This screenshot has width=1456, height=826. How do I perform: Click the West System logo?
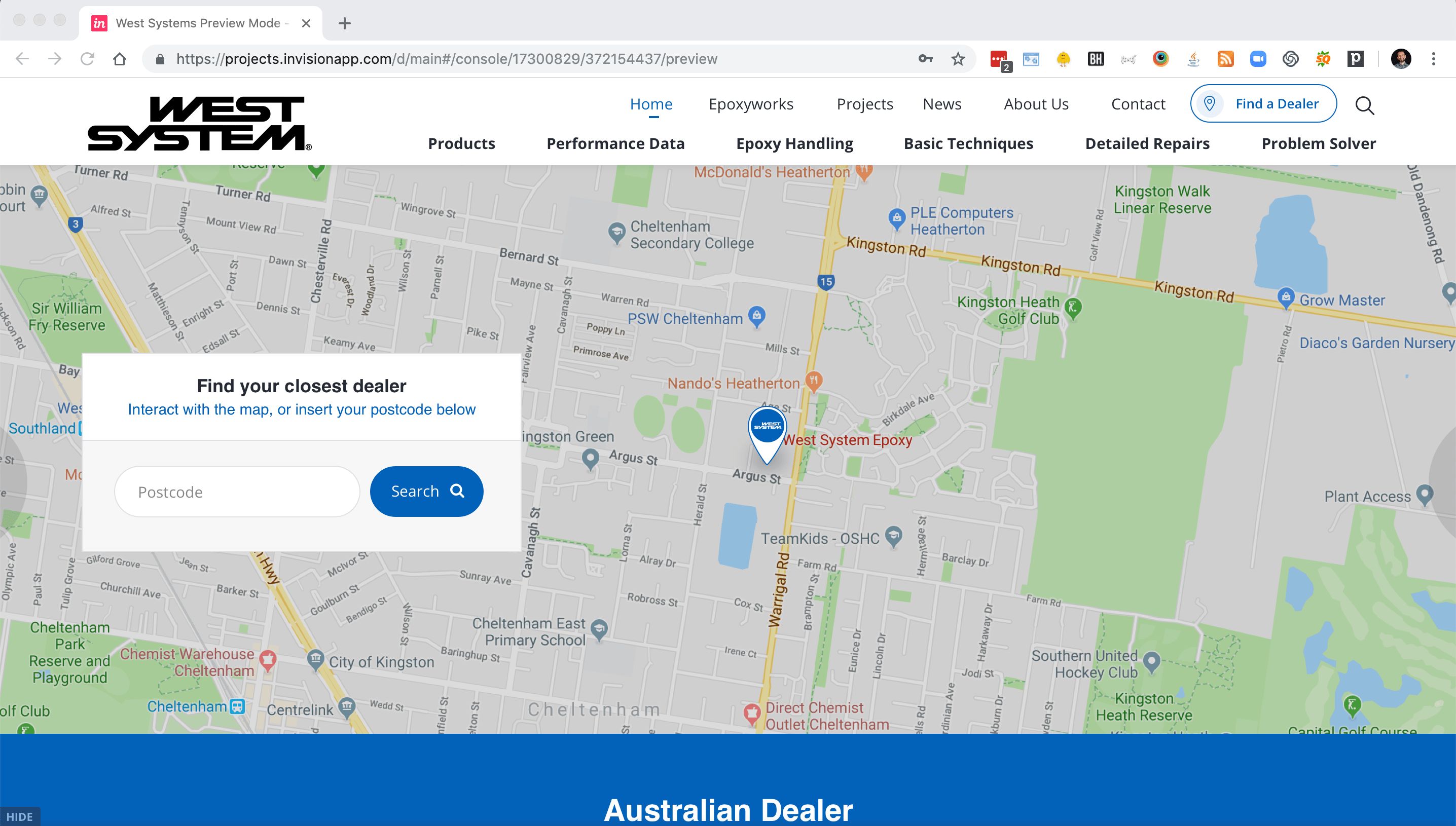pos(199,123)
